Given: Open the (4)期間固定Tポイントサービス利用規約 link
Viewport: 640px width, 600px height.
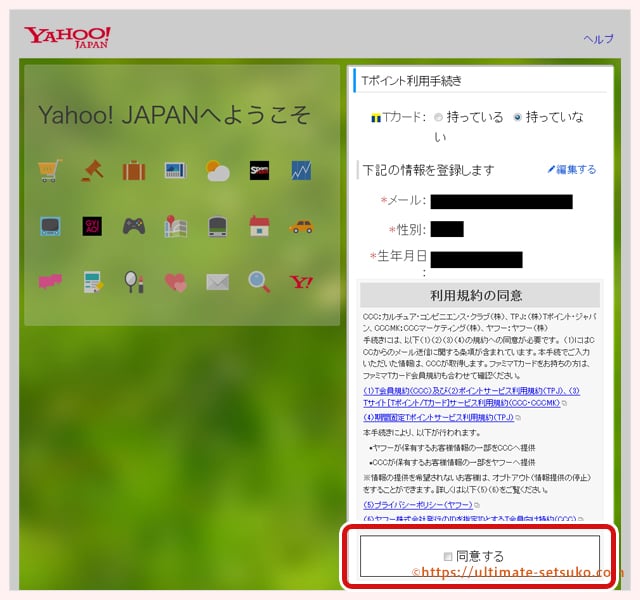Looking at the screenshot, I should pyautogui.click(x=438, y=417).
